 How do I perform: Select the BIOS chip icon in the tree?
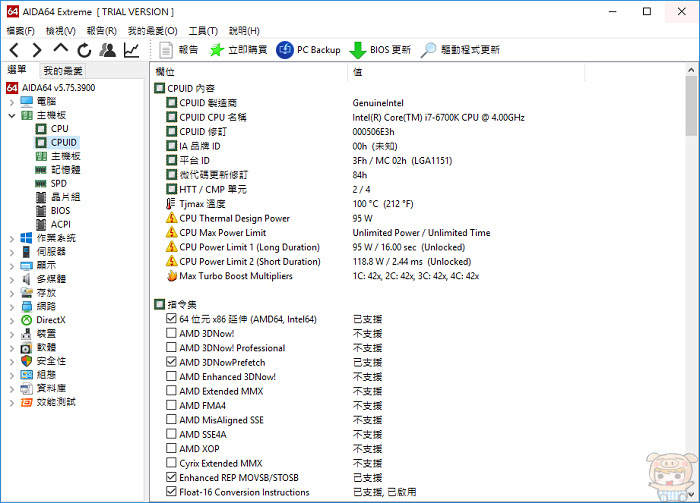click(x=41, y=211)
